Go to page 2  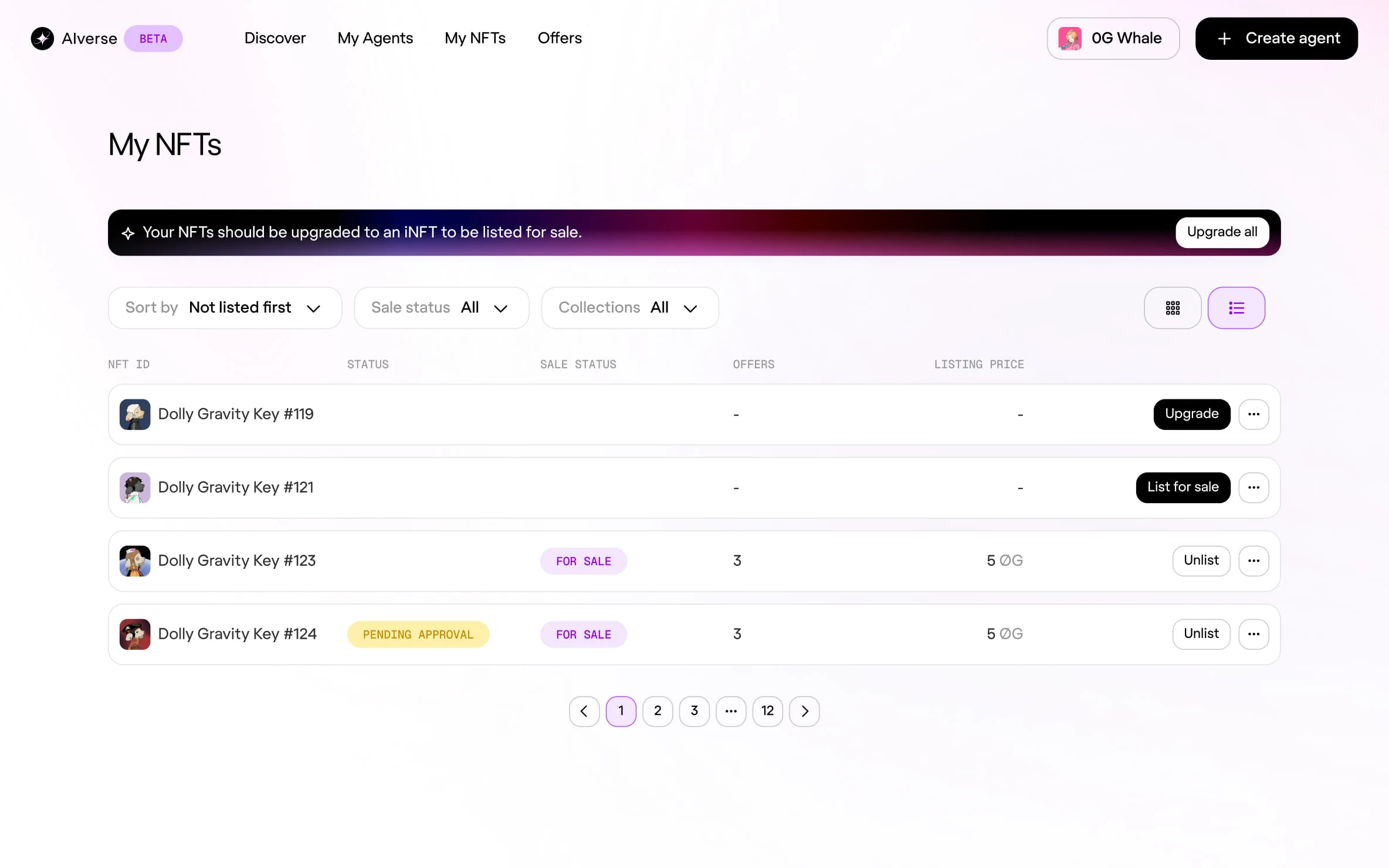point(658,711)
